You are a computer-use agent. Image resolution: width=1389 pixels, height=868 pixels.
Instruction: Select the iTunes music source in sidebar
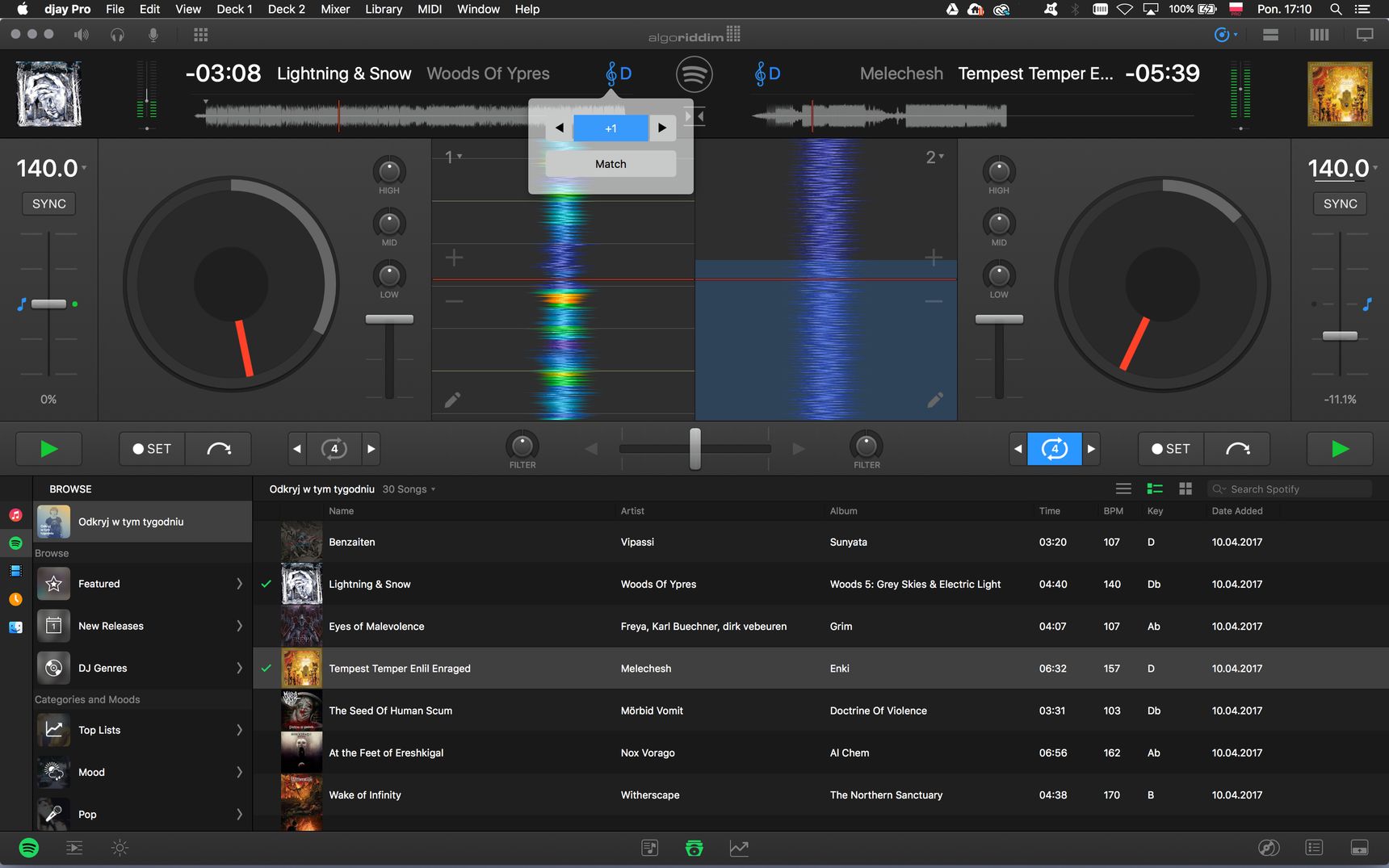click(x=15, y=514)
